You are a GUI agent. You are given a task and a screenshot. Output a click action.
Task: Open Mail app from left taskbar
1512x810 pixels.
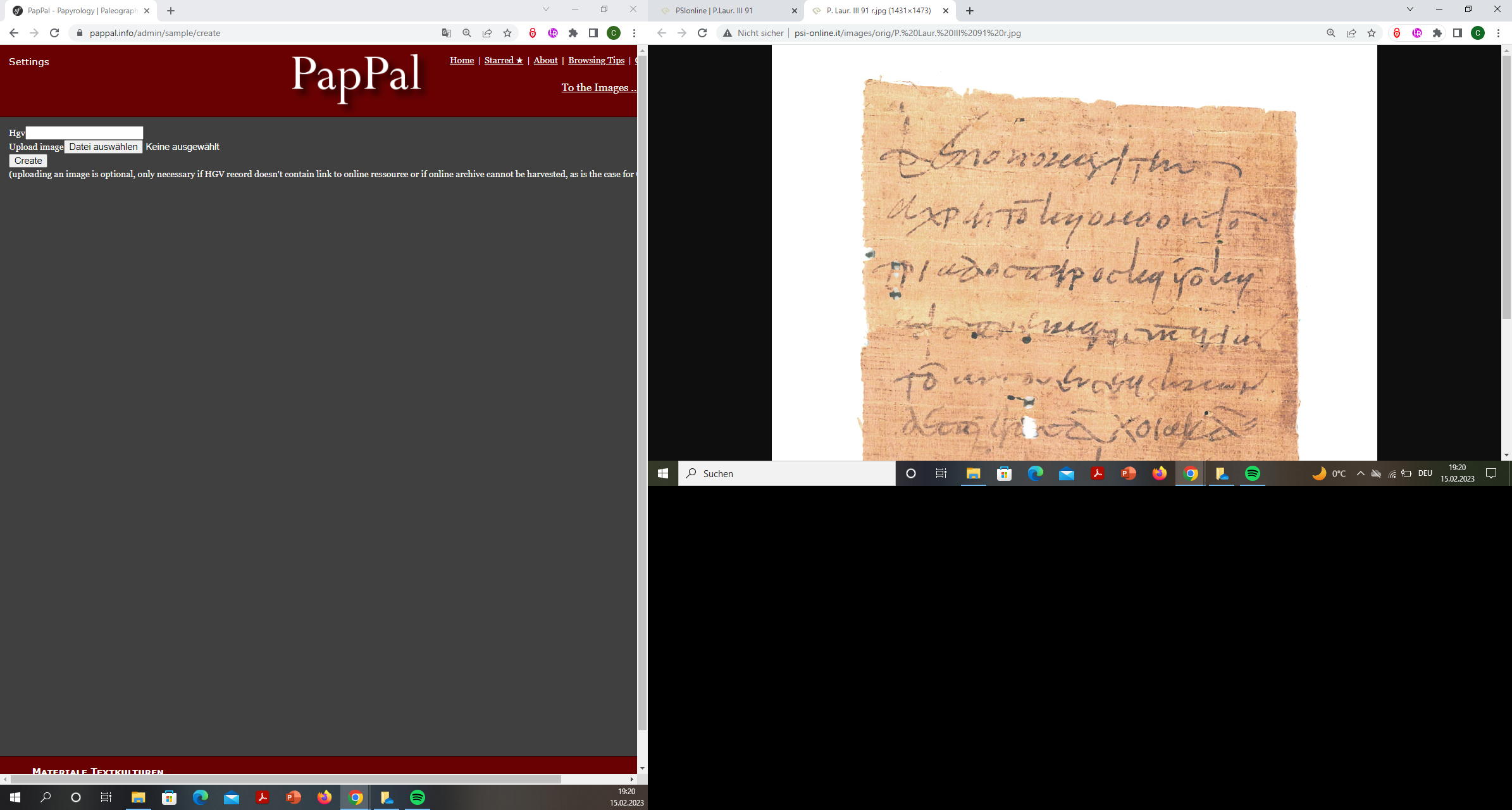tap(232, 797)
